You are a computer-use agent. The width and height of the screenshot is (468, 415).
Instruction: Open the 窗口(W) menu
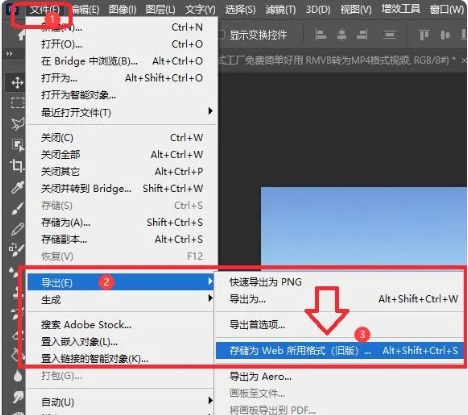447,9
